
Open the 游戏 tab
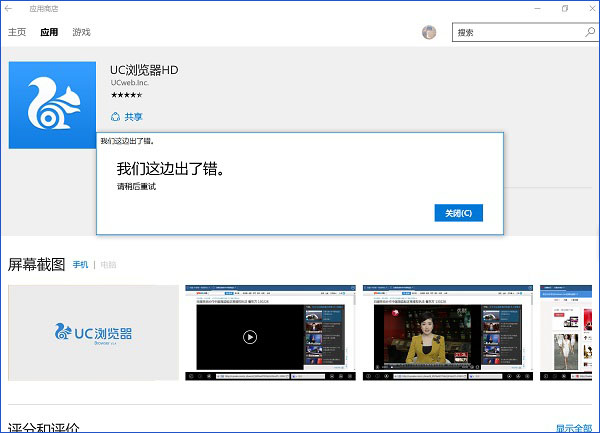pos(81,32)
